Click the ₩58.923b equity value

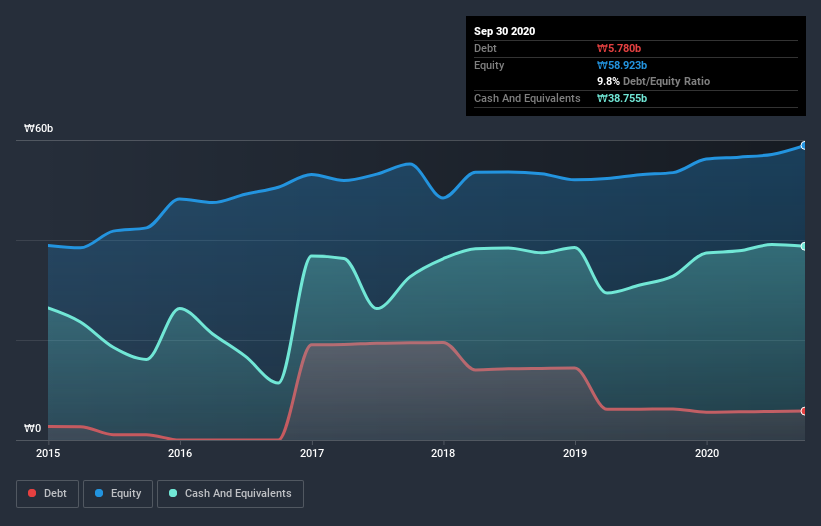pyautogui.click(x=622, y=65)
